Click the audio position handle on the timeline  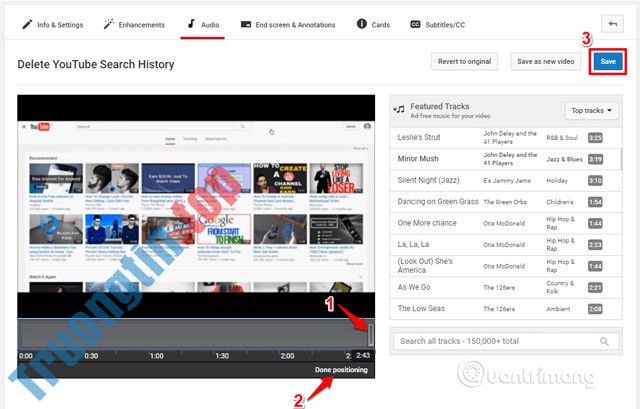(371, 335)
